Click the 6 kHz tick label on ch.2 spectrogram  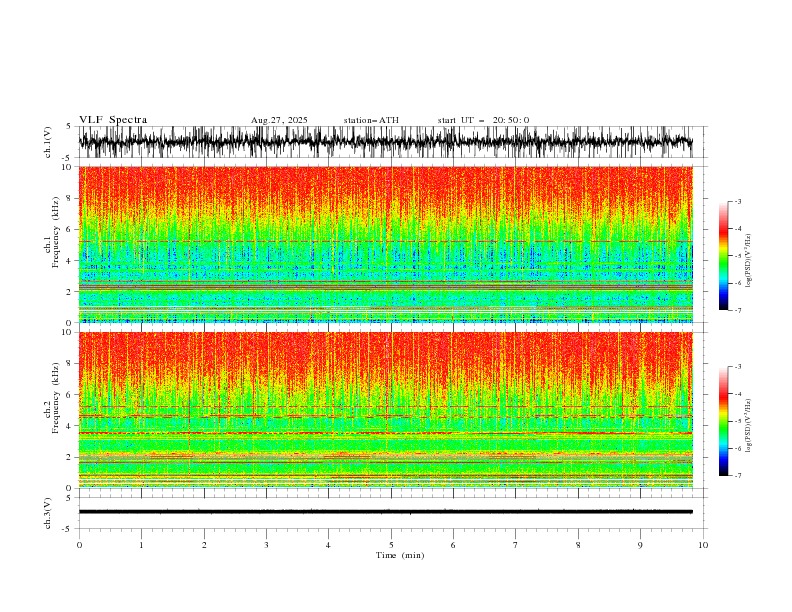[69, 395]
